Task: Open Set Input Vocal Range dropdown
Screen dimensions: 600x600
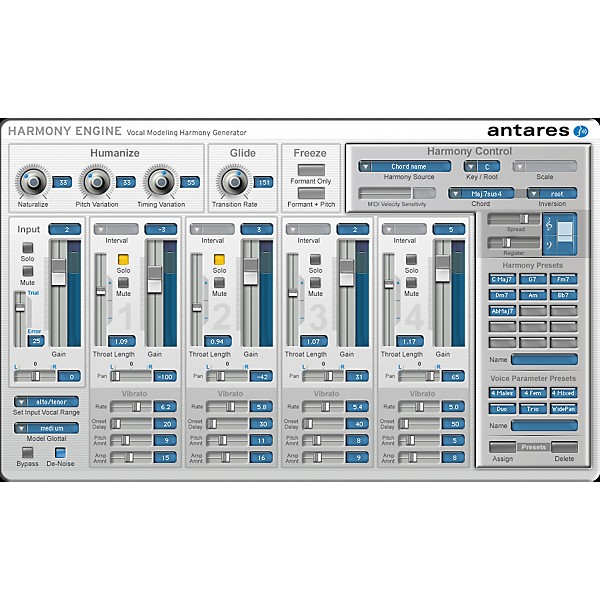Action: (x=46, y=402)
